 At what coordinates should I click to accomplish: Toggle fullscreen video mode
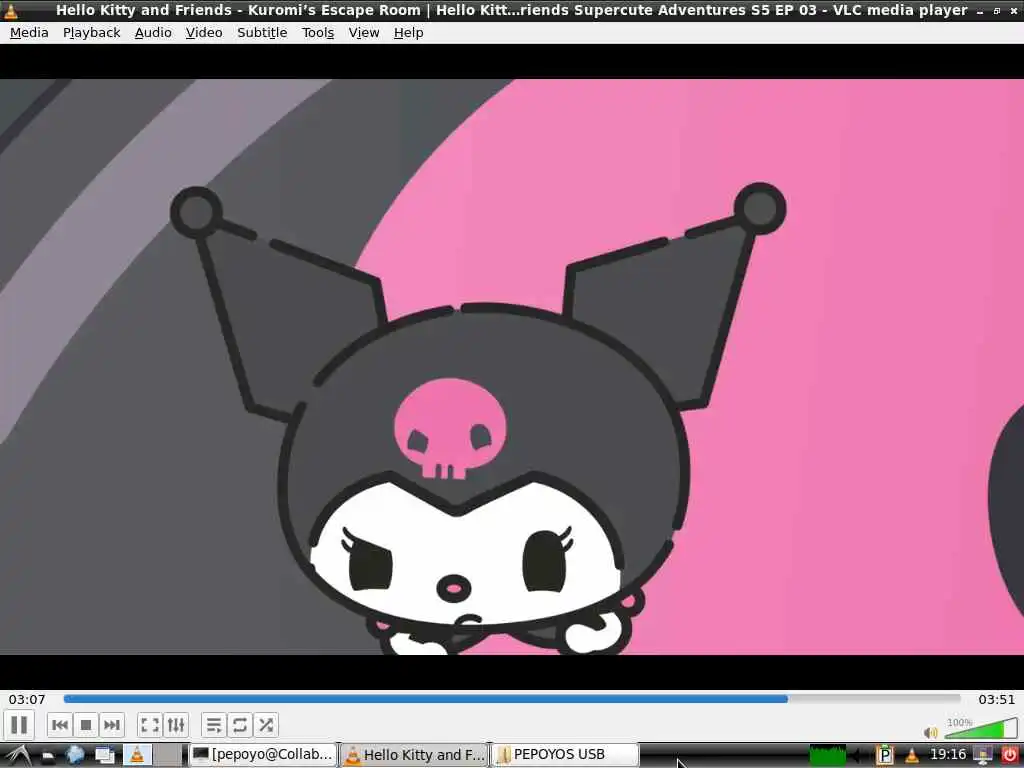coord(150,725)
